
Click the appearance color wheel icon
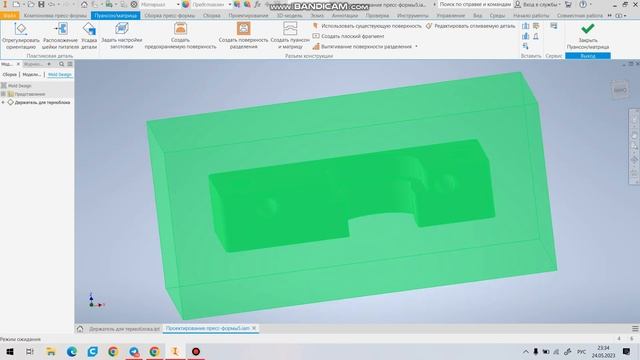click(186, 4)
